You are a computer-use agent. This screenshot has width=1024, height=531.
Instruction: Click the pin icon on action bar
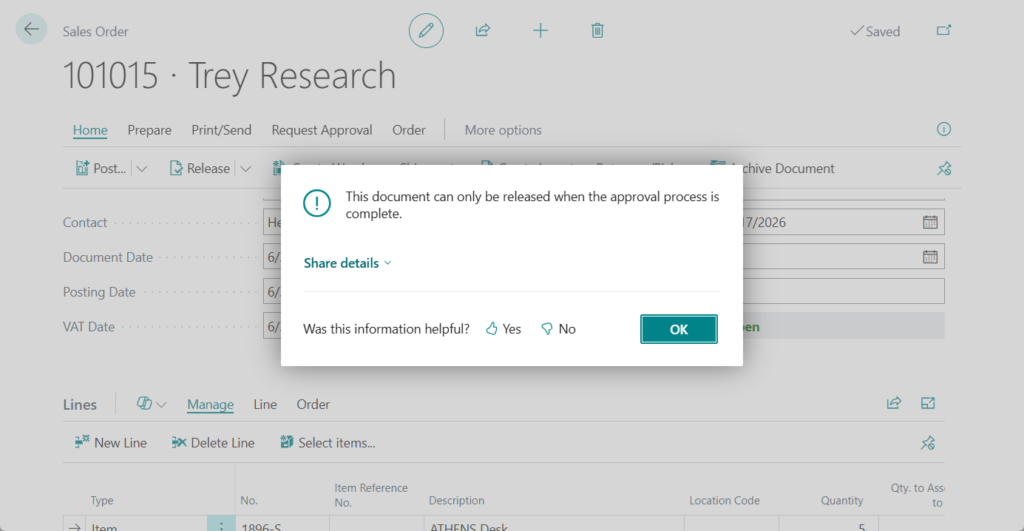(943, 169)
